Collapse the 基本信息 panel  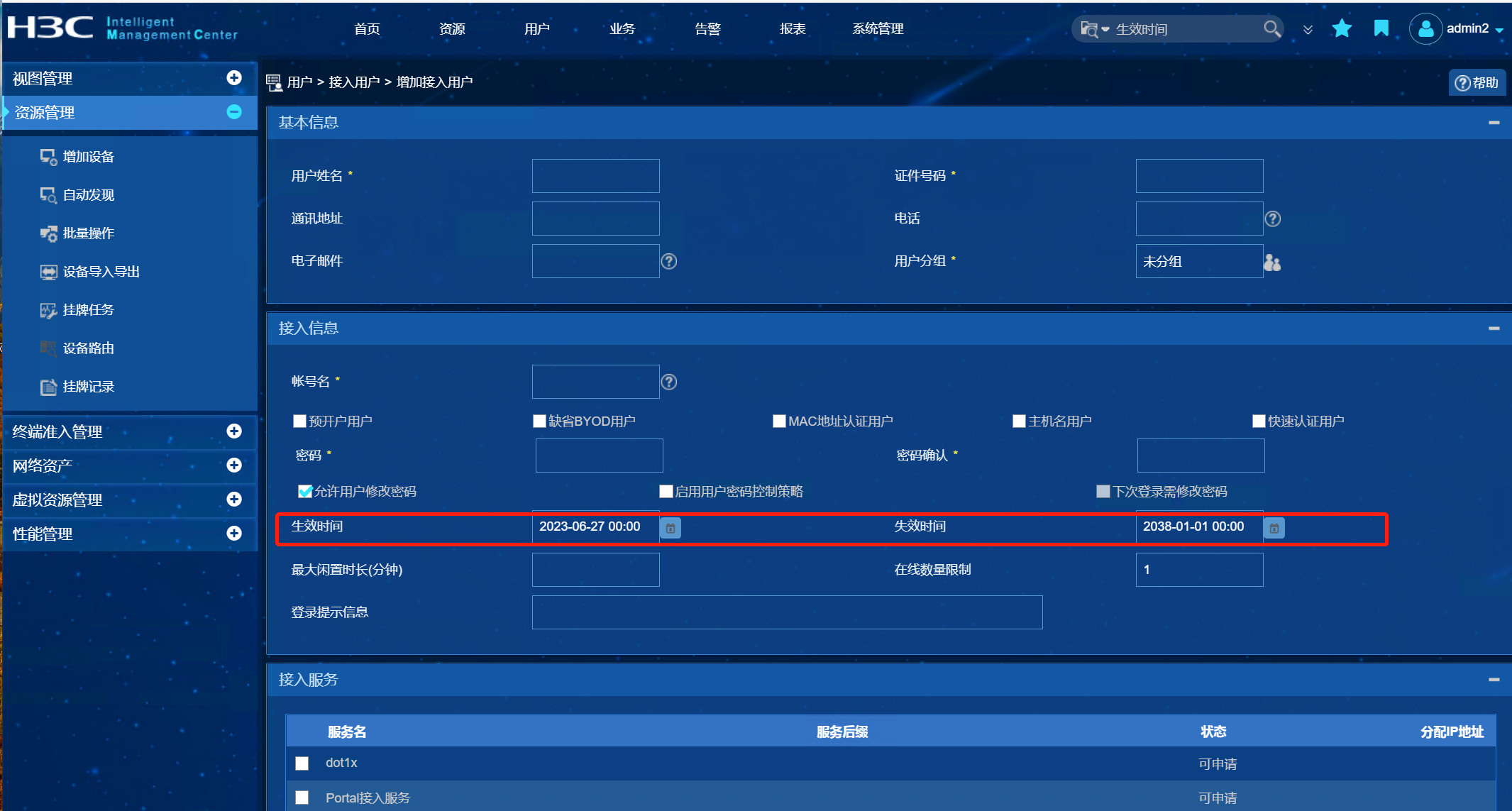(x=1494, y=123)
